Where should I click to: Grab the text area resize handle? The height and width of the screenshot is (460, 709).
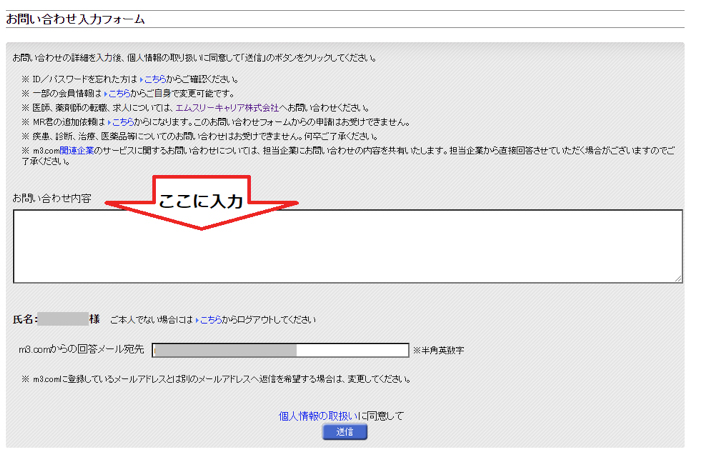[x=678, y=279]
